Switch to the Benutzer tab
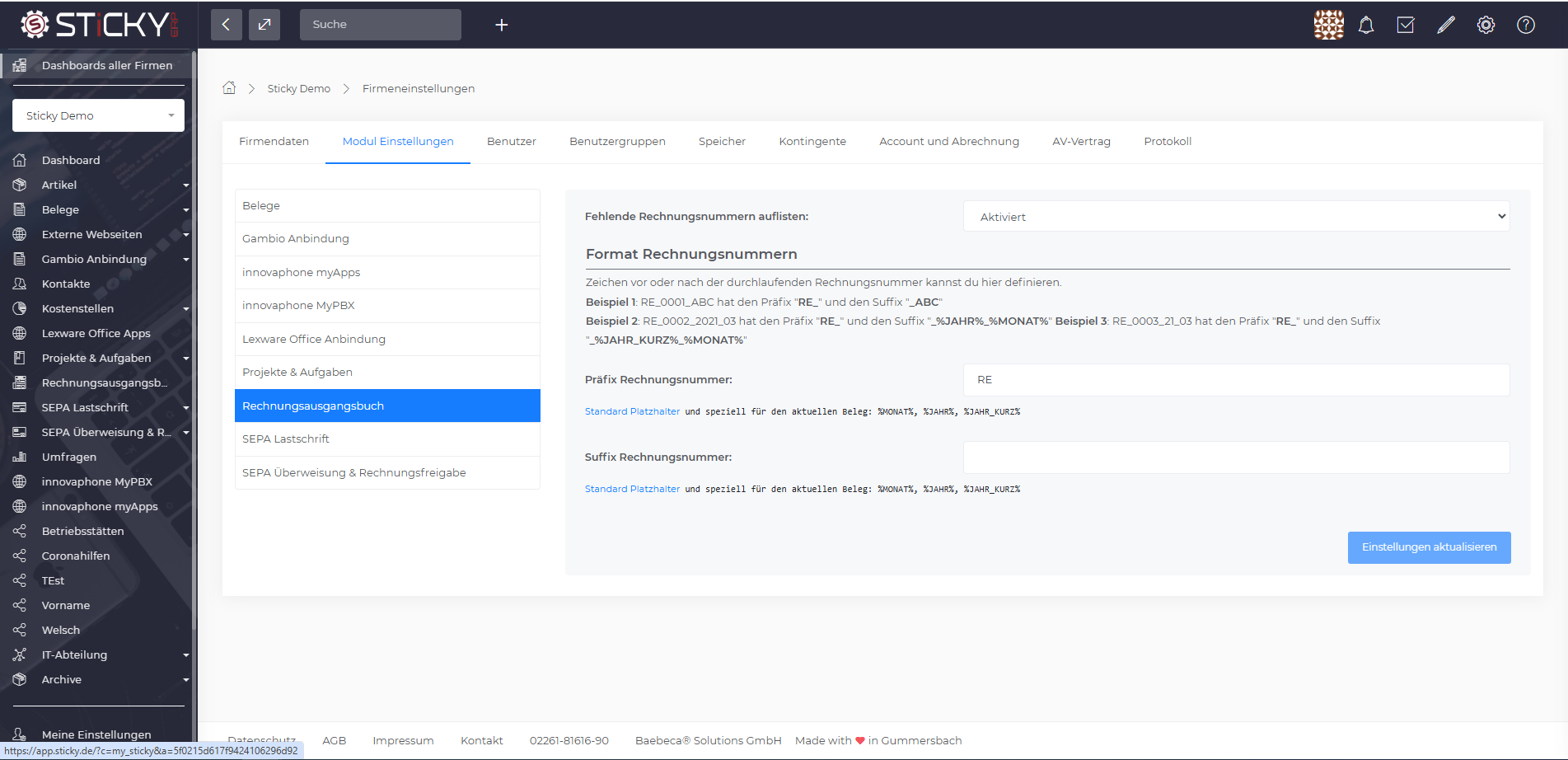This screenshot has height=760, width=1568. pyautogui.click(x=512, y=141)
